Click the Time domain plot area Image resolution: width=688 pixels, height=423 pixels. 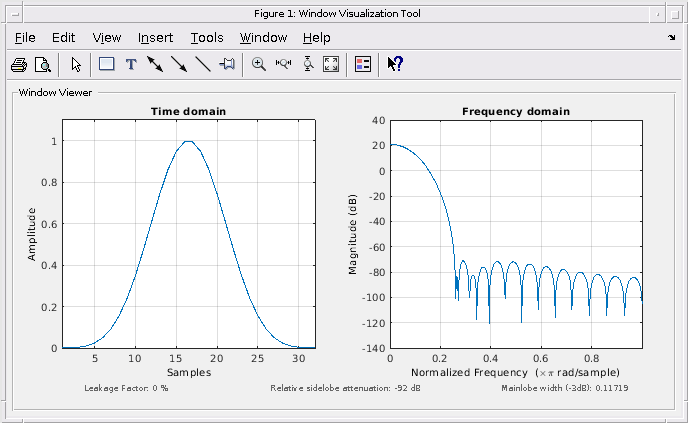tap(189, 234)
